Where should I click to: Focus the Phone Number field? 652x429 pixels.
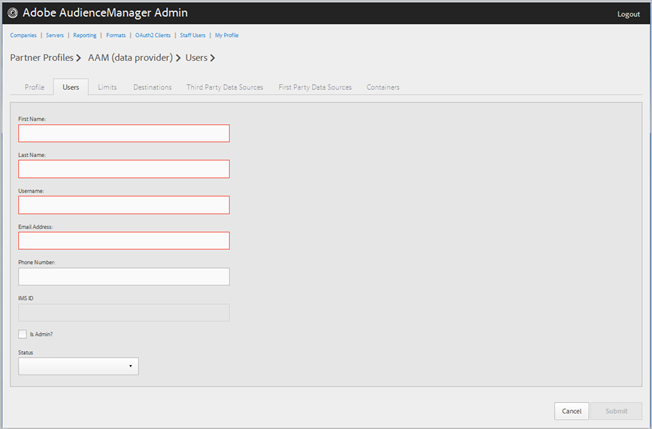pyautogui.click(x=124, y=276)
